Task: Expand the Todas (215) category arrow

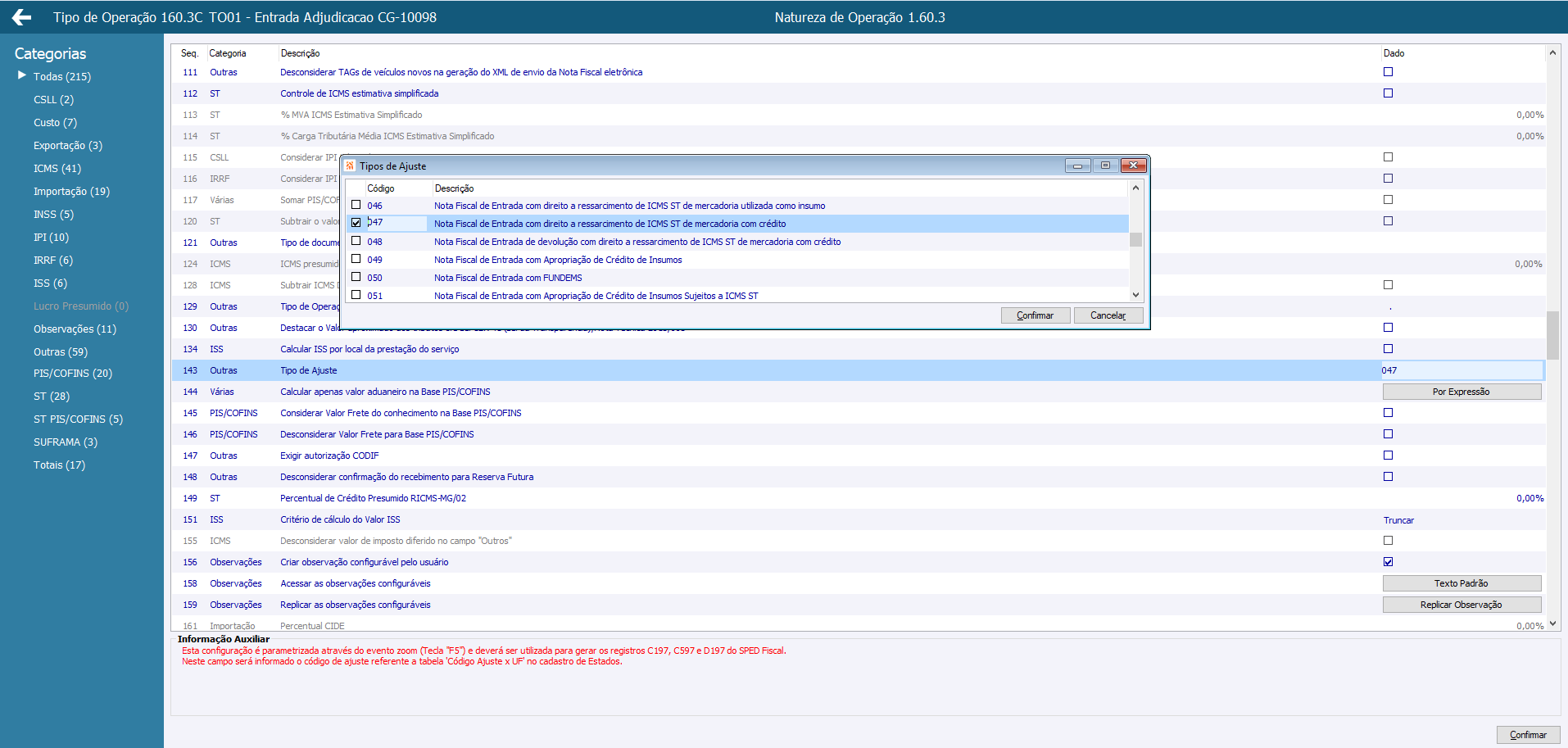Action: pos(22,75)
